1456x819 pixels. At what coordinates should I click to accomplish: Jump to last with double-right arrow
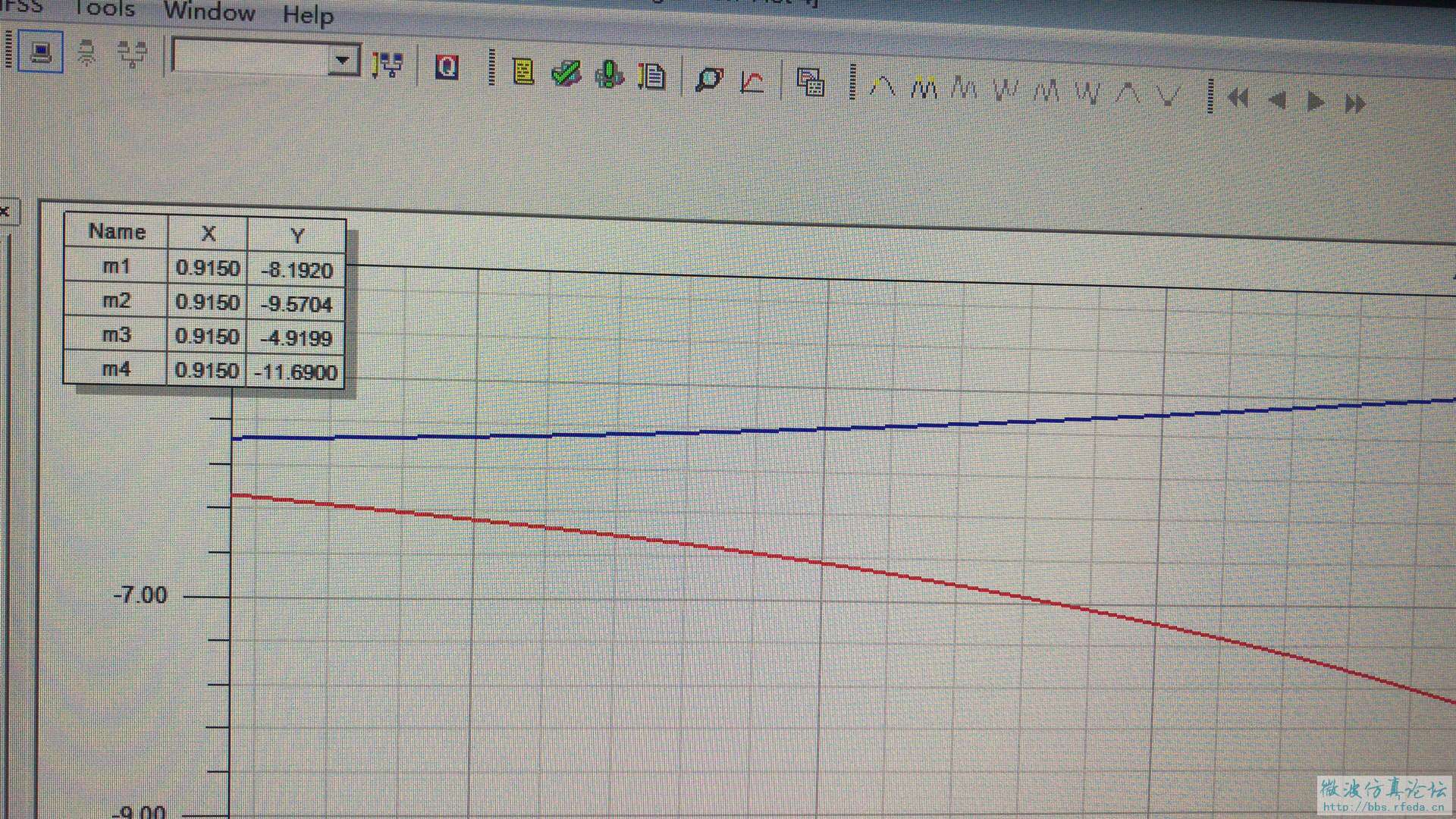1355,103
